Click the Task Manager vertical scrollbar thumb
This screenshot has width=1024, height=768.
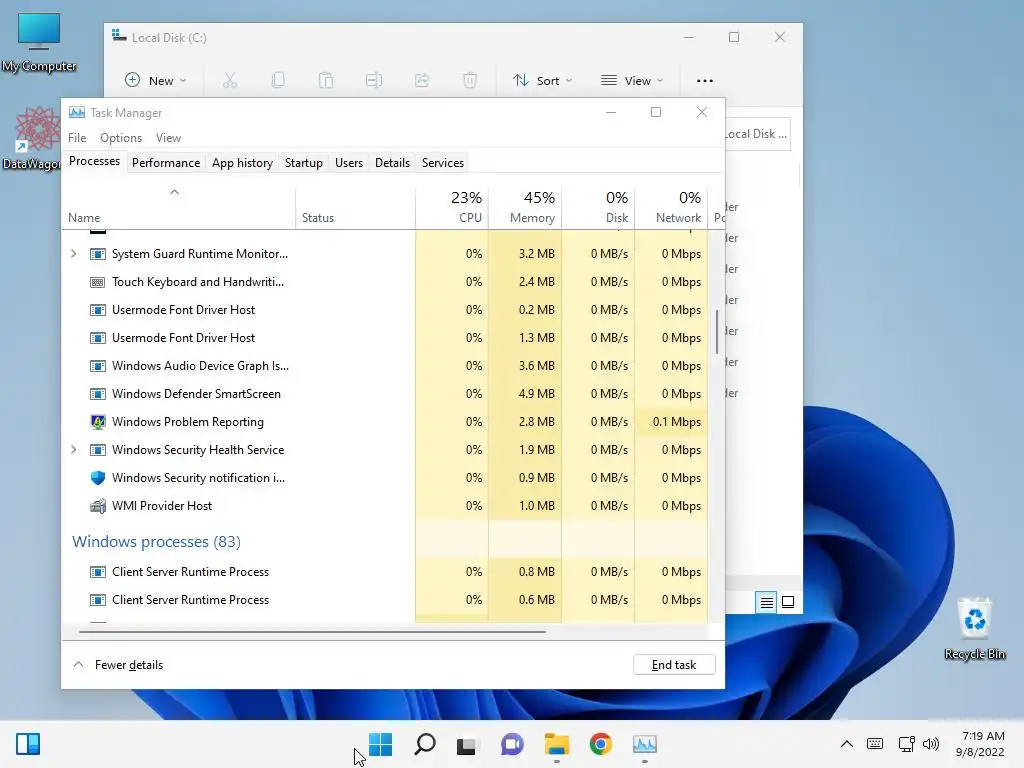tap(717, 332)
